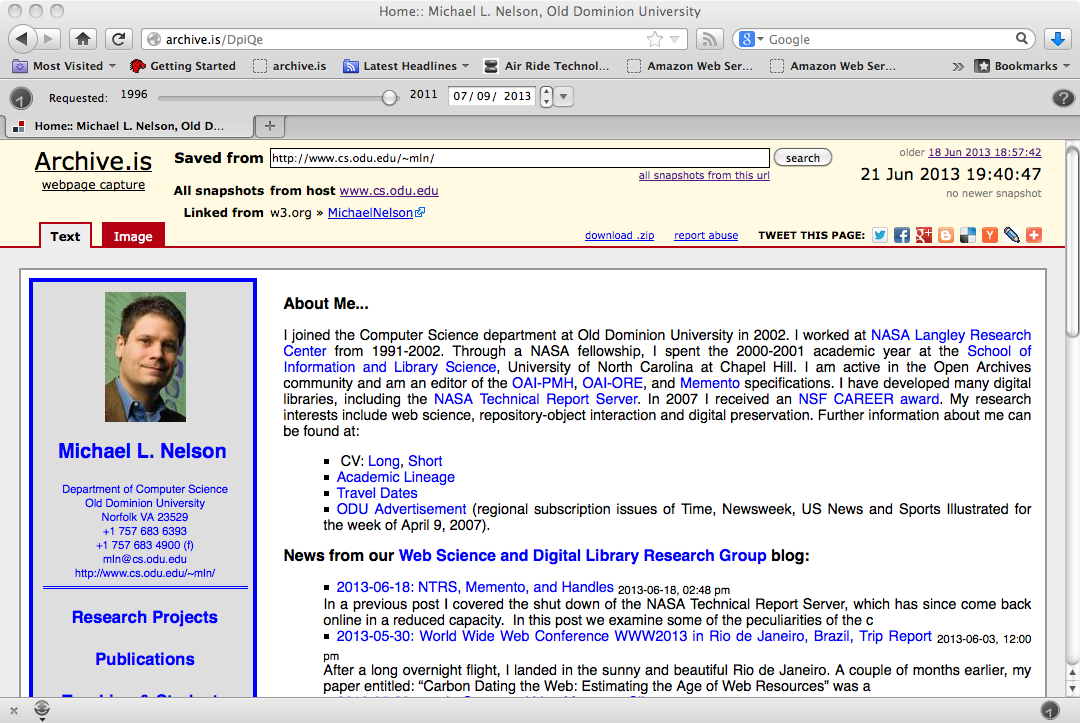Share page on Google Plus icon
Screen dimensions: 1080x723
pyautogui.click(x=924, y=235)
